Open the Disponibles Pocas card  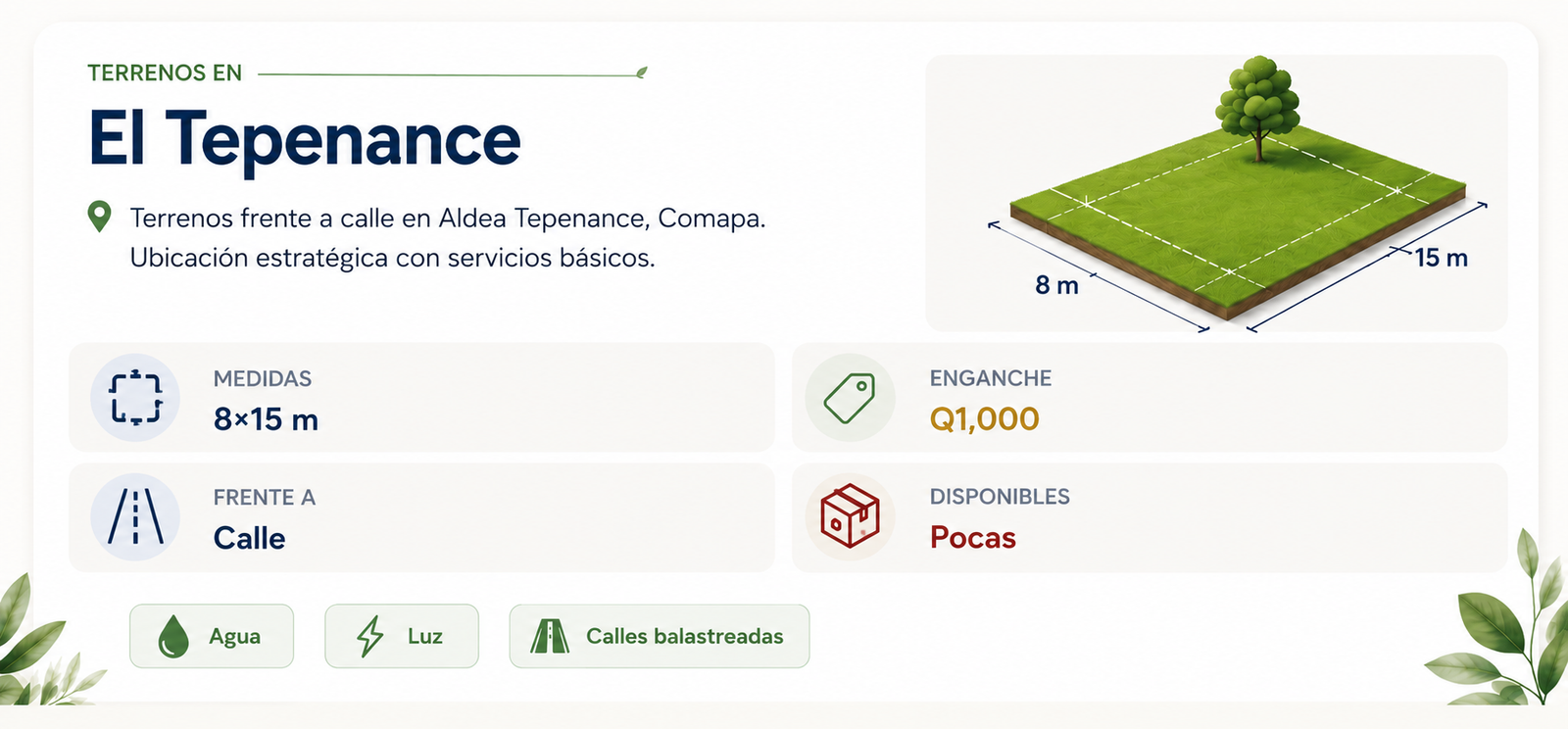pos(1150,517)
